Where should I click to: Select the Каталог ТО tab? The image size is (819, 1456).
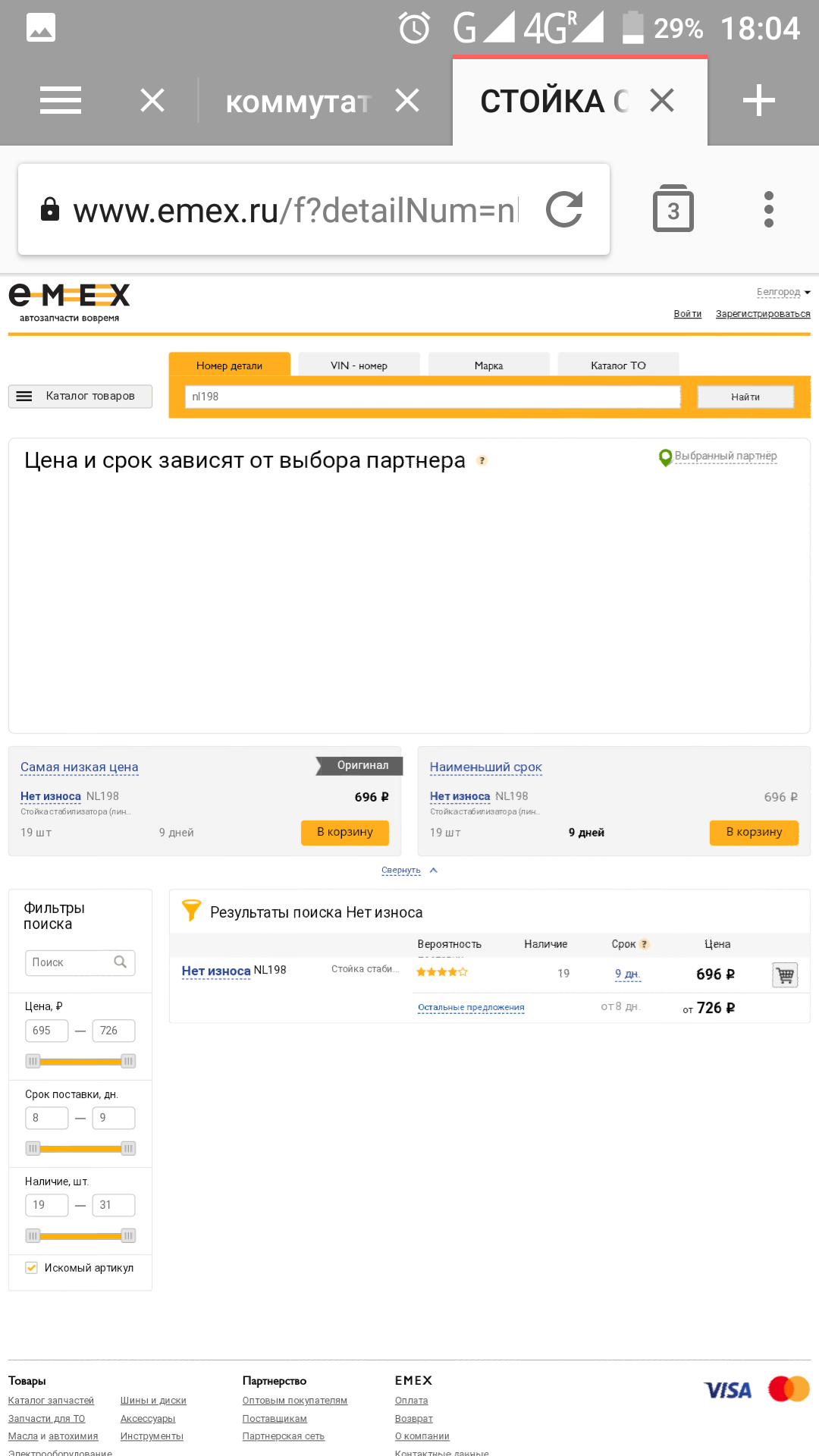pos(618,365)
